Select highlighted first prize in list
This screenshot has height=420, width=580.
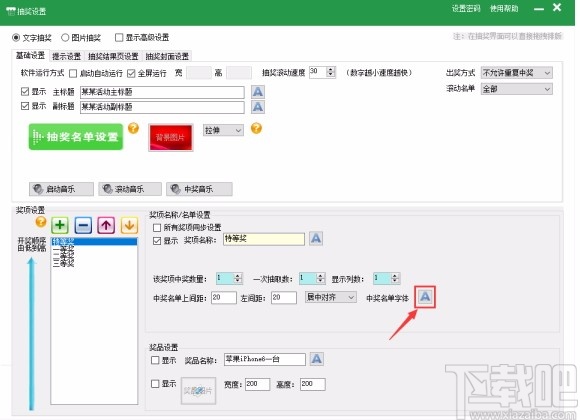94,242
